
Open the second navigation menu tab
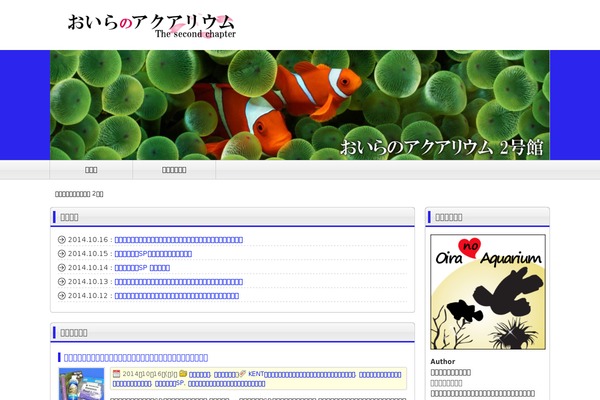174,170
